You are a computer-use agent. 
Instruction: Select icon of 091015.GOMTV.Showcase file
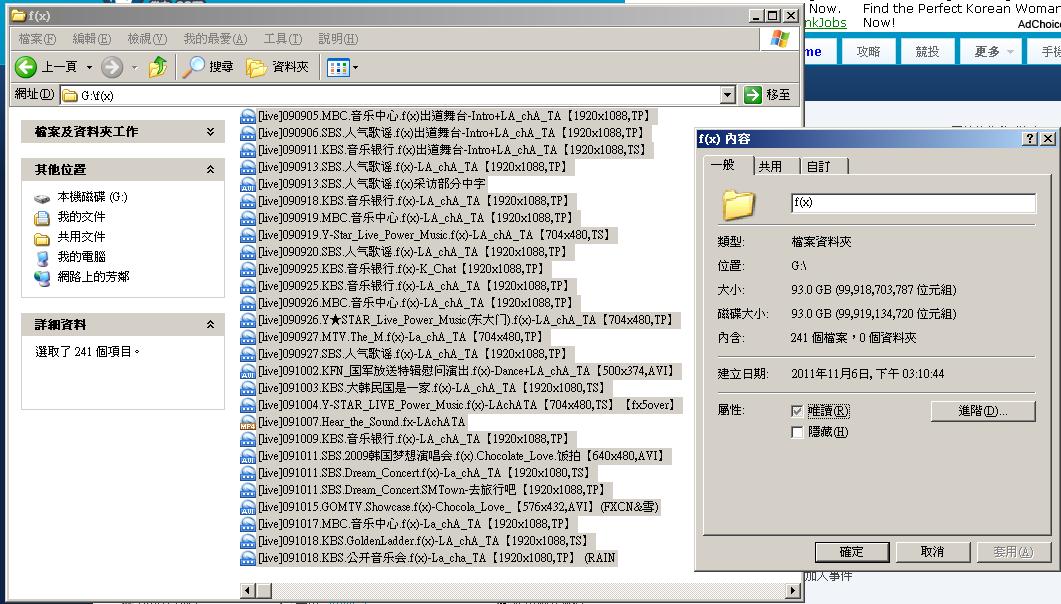pos(248,507)
